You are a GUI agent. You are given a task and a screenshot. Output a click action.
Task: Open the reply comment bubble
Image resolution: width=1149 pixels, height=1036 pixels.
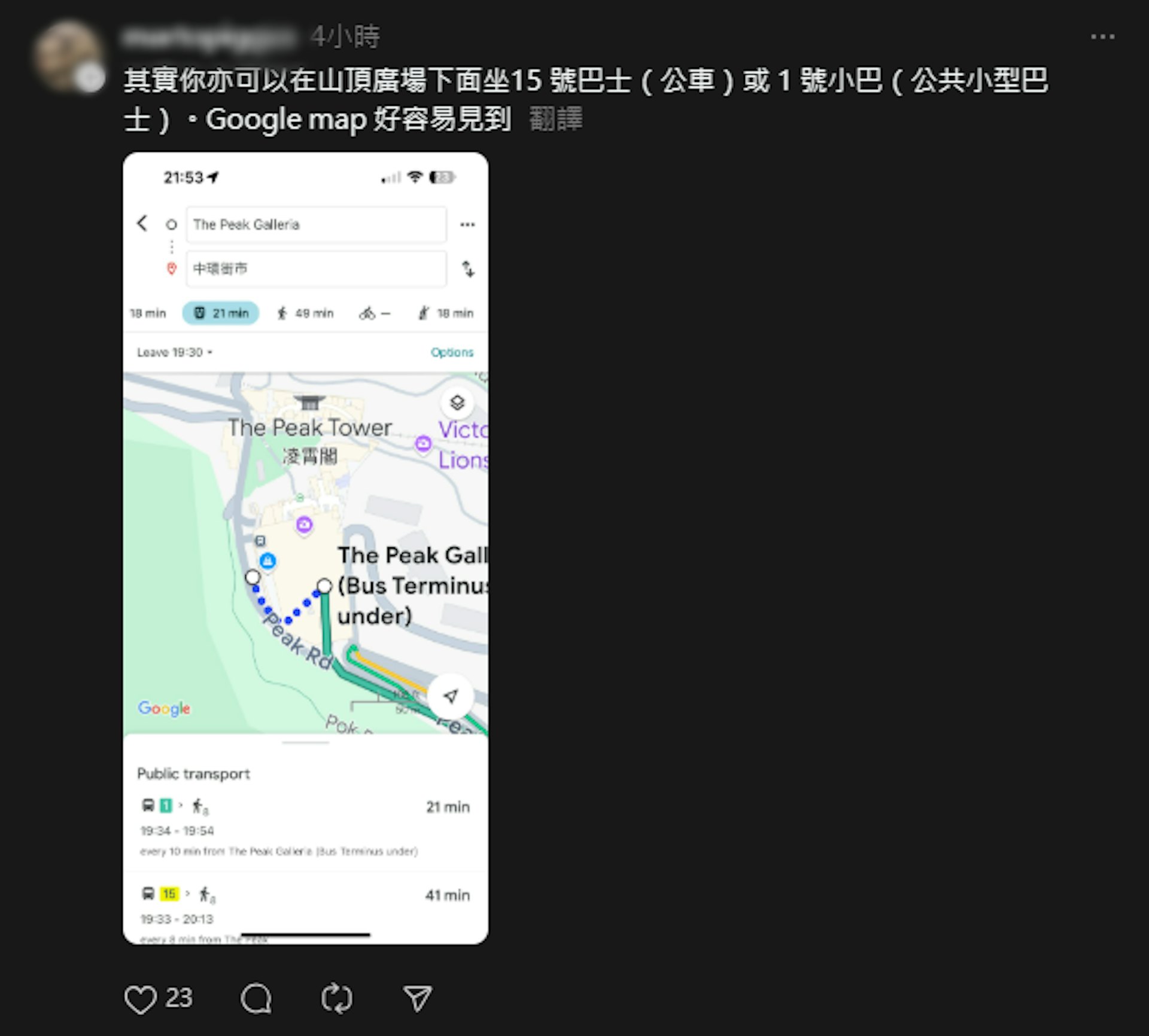(x=256, y=999)
